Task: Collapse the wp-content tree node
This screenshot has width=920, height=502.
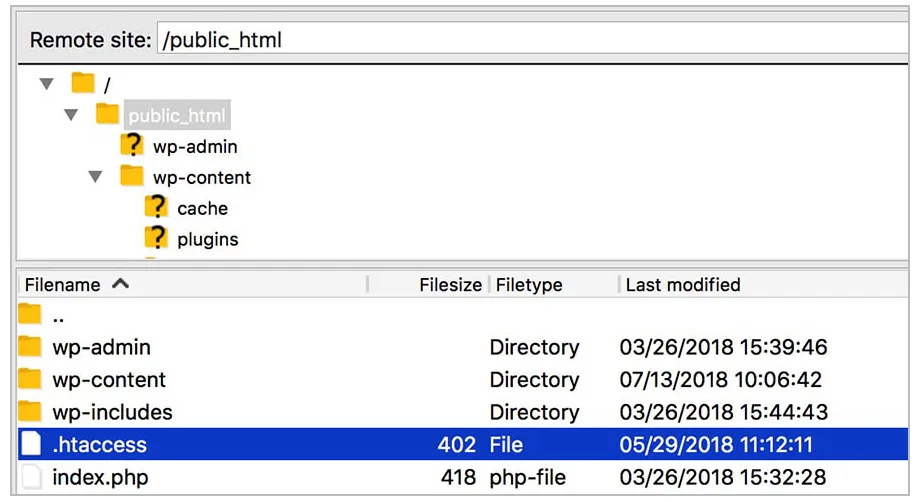Action: click(95, 177)
